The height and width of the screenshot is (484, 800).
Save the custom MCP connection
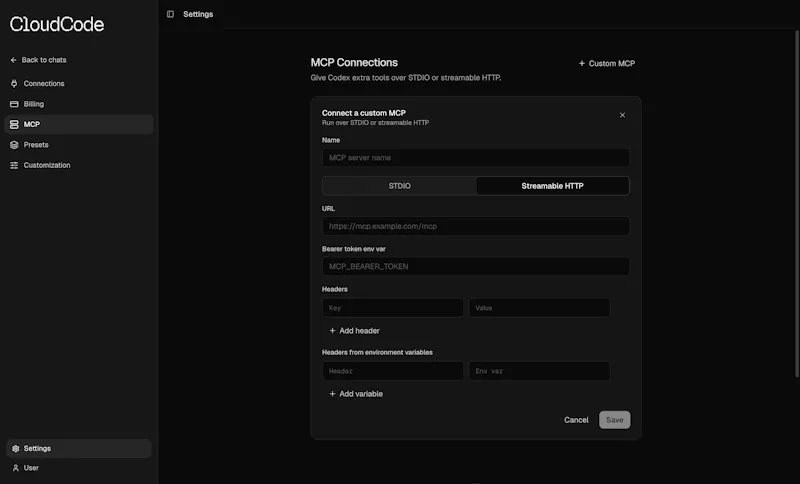click(614, 420)
